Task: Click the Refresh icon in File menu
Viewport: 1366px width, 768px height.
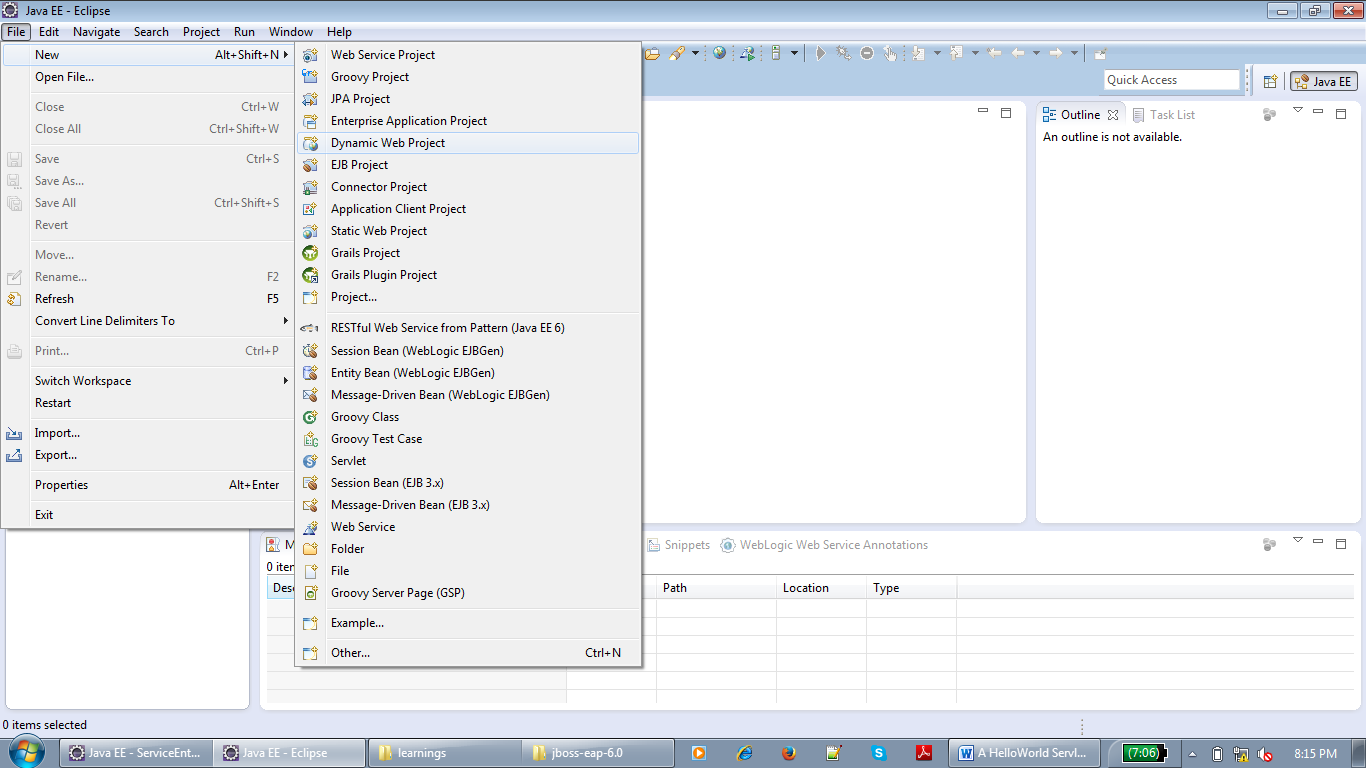Action: pos(14,299)
